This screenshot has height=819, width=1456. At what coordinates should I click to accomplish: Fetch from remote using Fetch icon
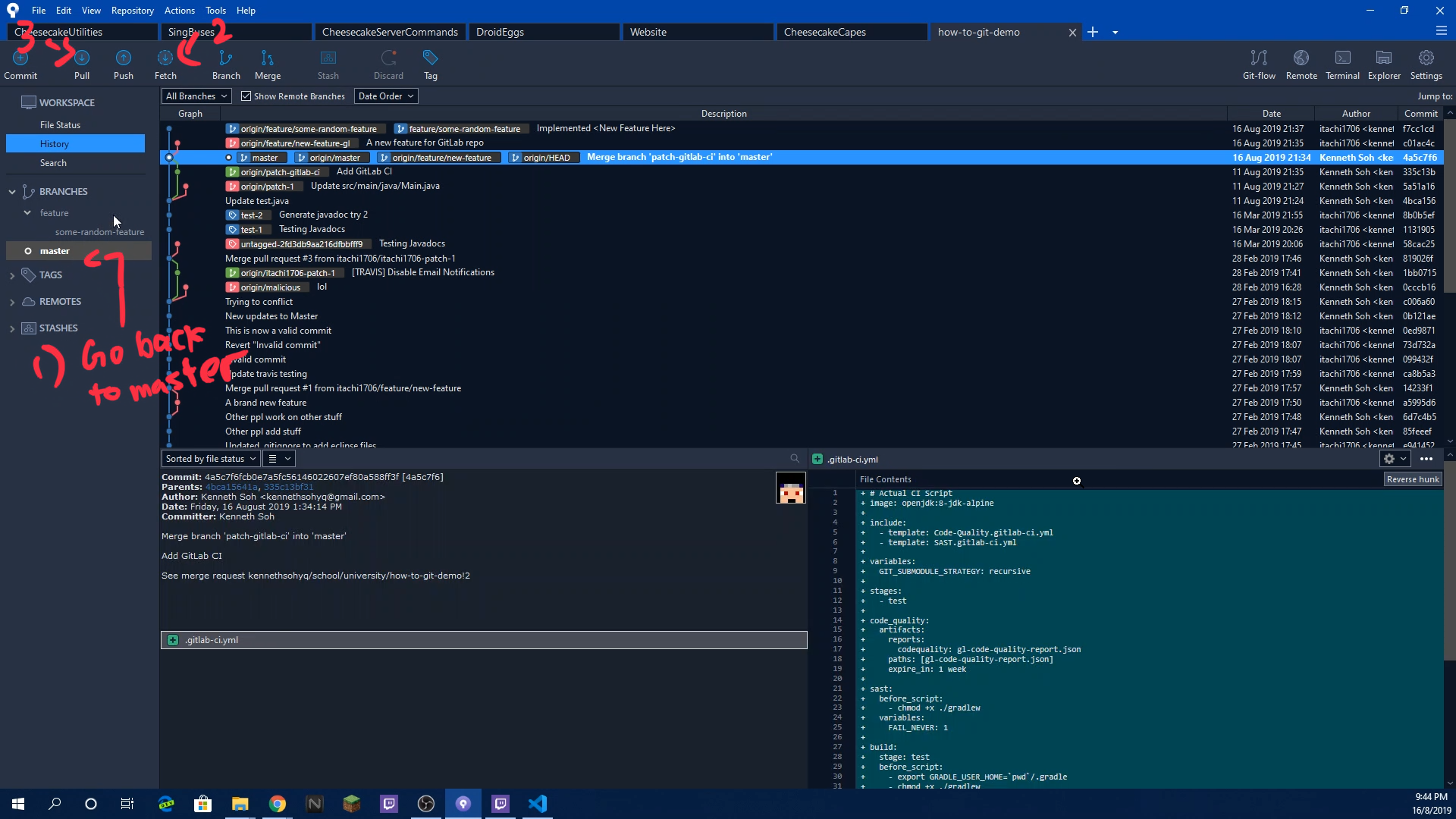165,64
